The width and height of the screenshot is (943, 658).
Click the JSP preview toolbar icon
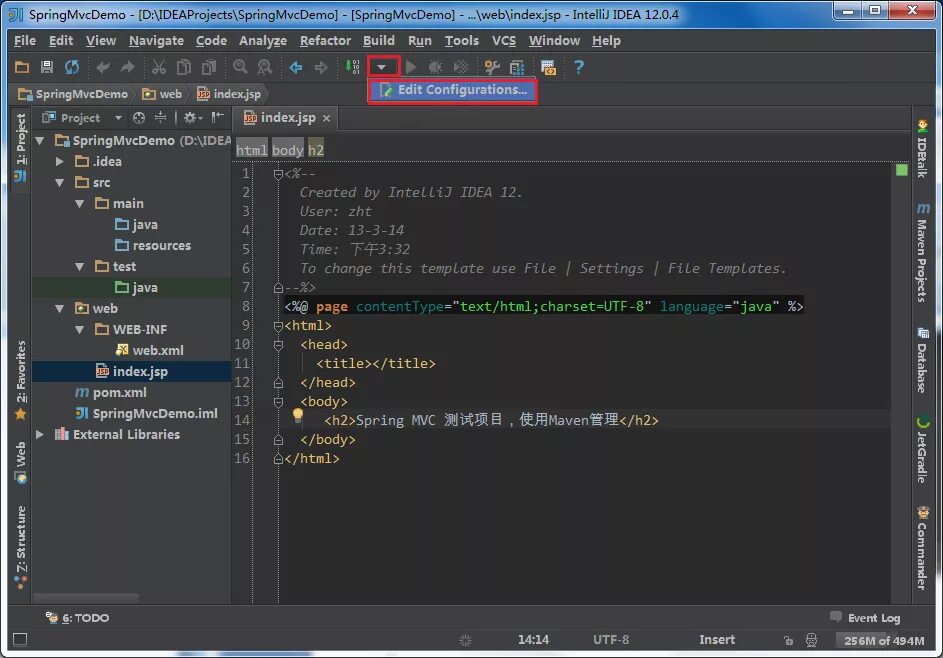click(548, 67)
